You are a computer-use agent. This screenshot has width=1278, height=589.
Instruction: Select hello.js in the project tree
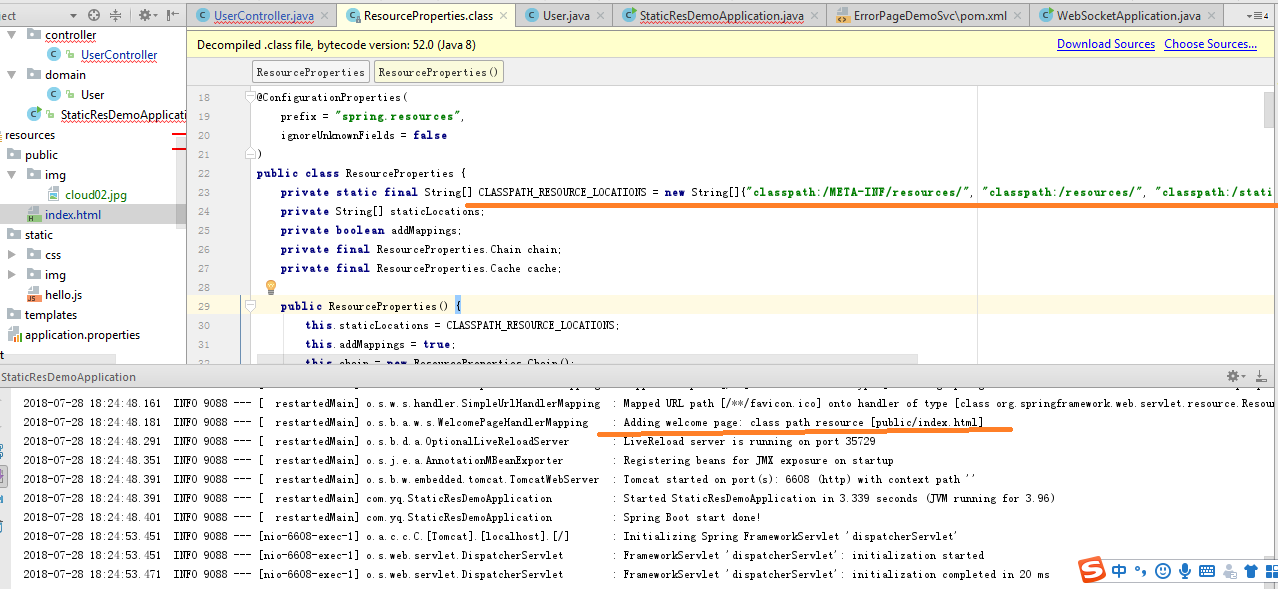(63, 295)
